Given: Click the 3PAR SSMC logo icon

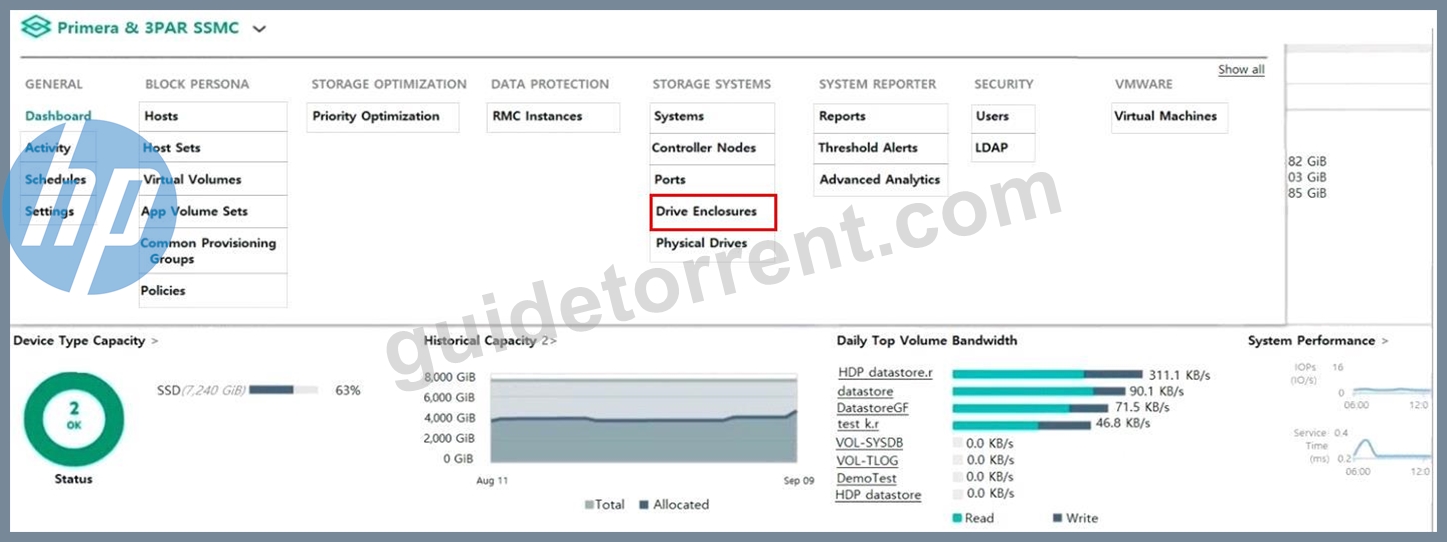Looking at the screenshot, I should (x=35, y=28).
